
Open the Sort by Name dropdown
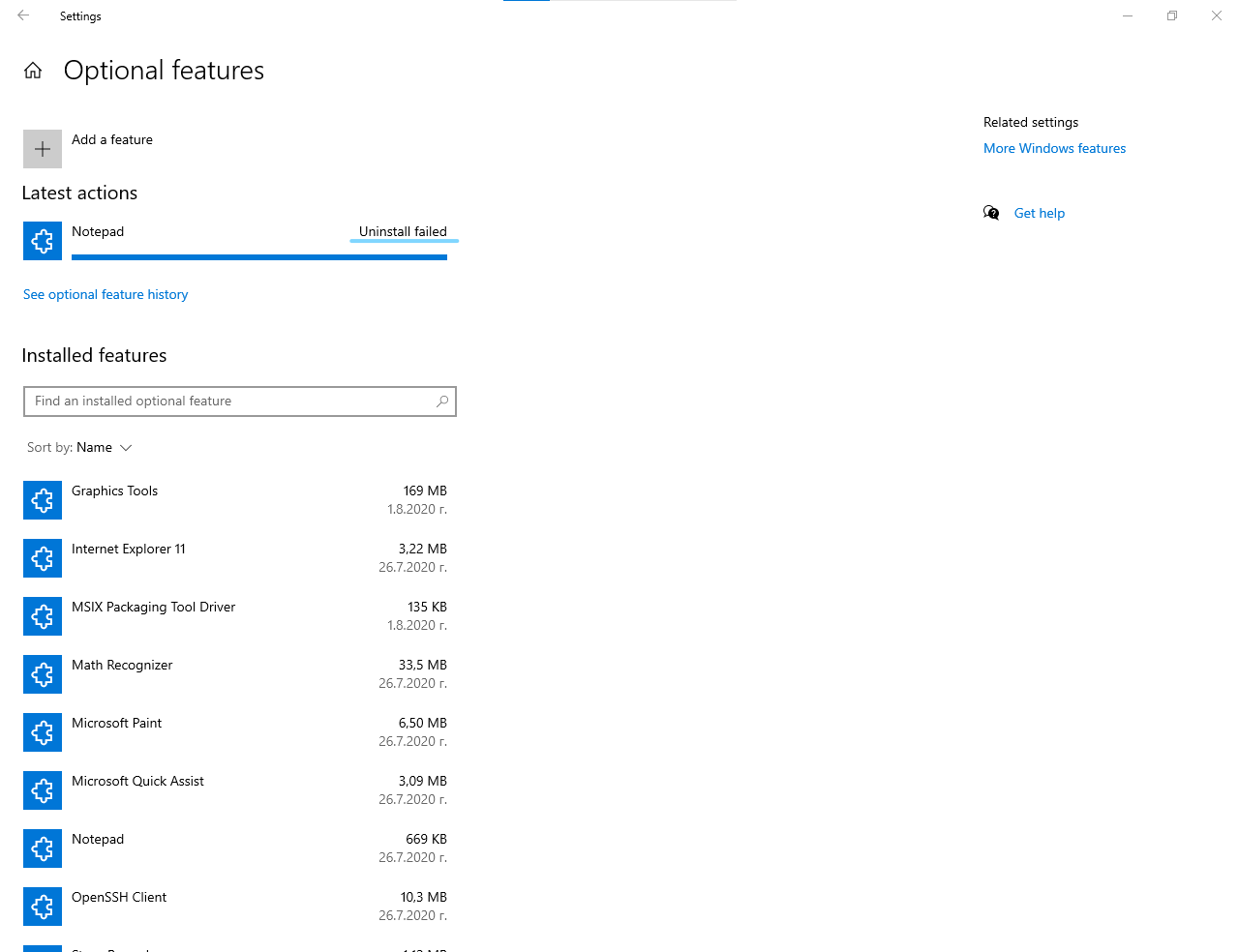tap(79, 447)
